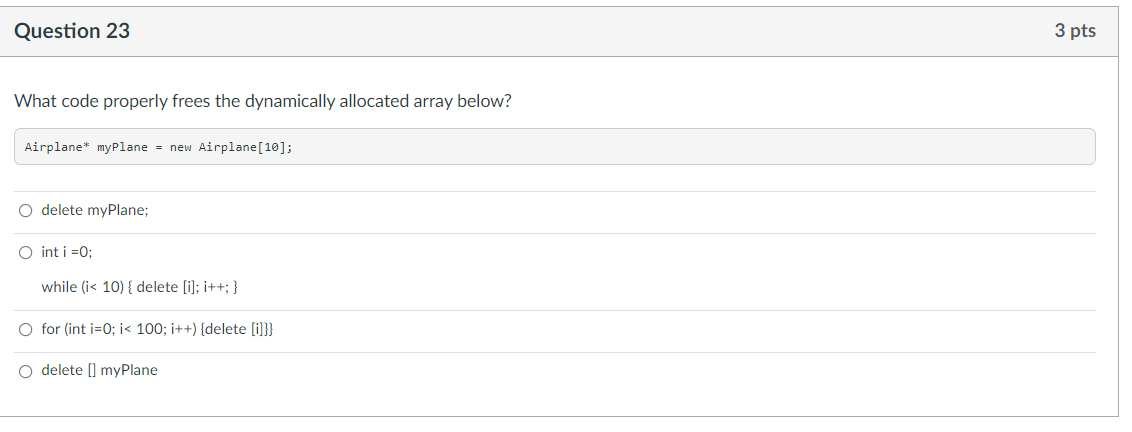
Task: Click the "int i =0;" answer text
Action: click(67, 252)
